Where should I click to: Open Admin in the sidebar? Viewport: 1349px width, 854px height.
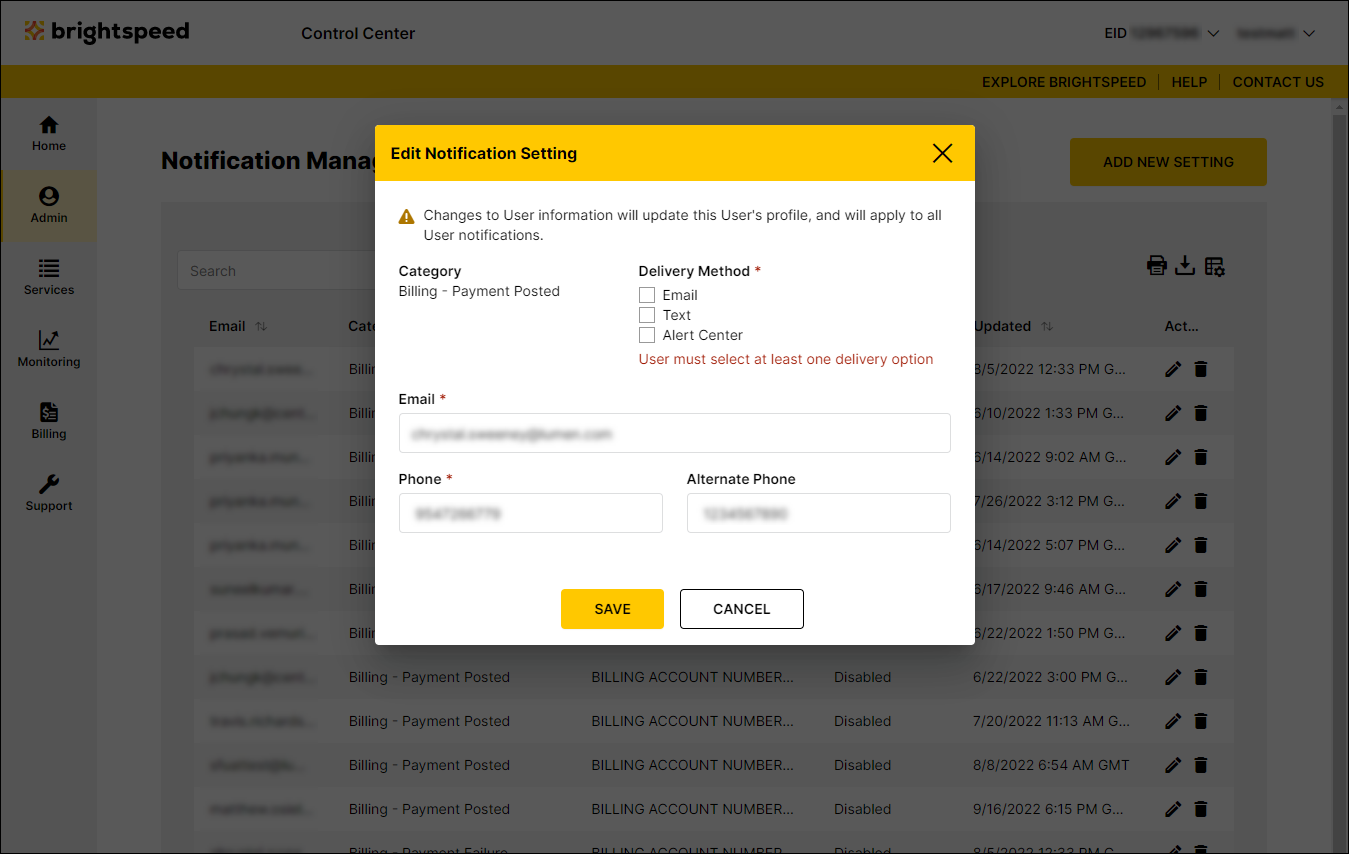tap(49, 206)
